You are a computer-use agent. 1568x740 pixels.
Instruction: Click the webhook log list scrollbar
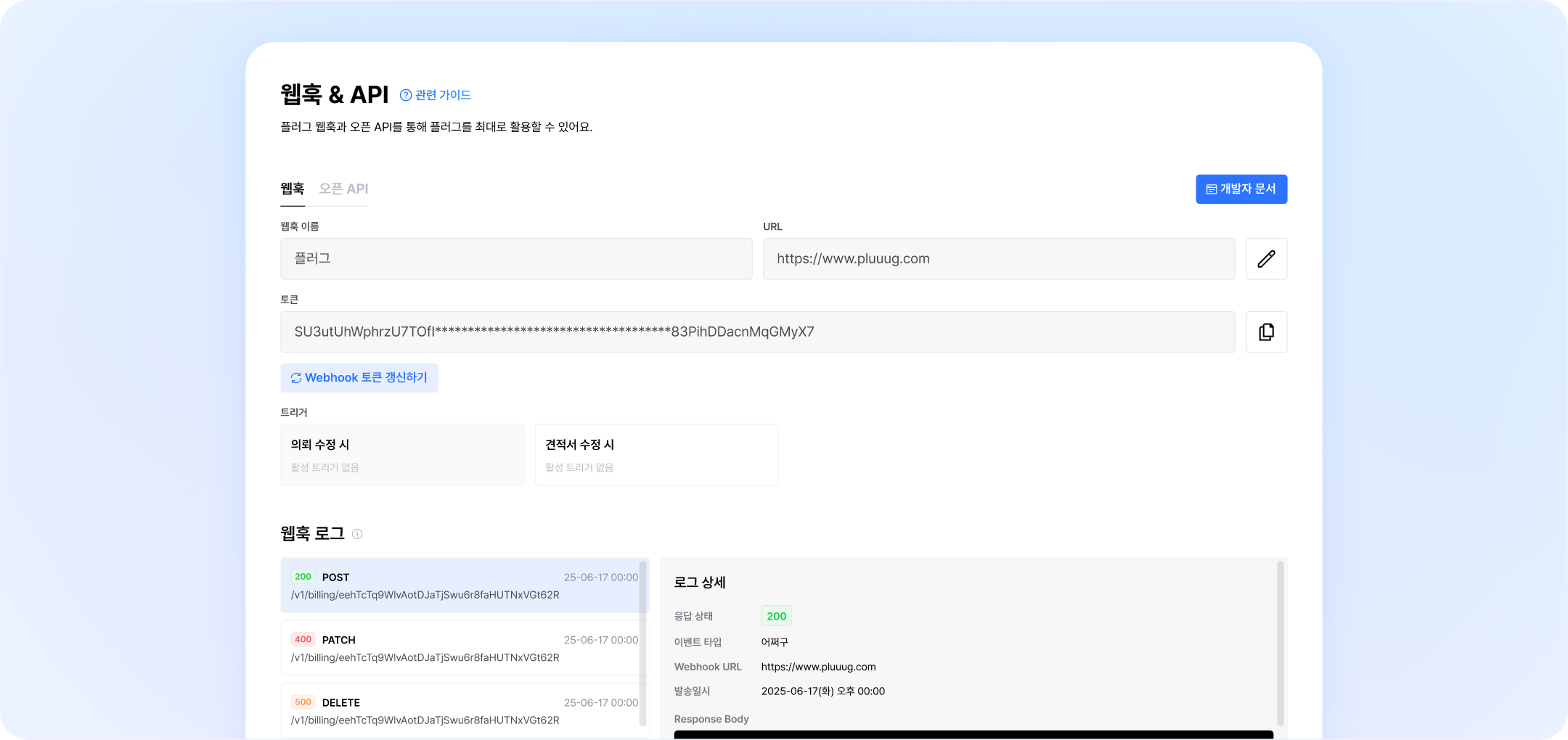click(643, 643)
